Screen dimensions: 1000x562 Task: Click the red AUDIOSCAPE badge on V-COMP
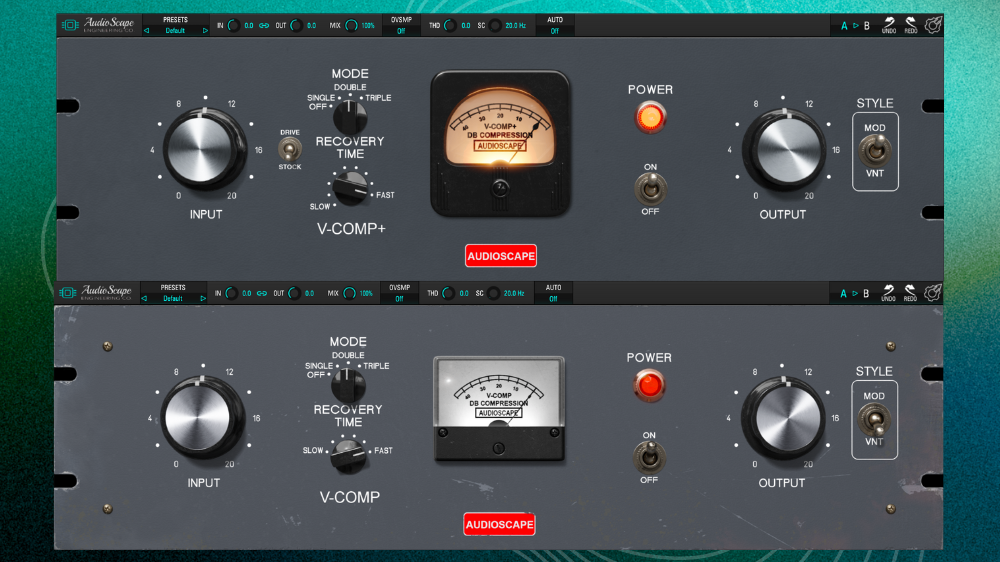point(499,524)
